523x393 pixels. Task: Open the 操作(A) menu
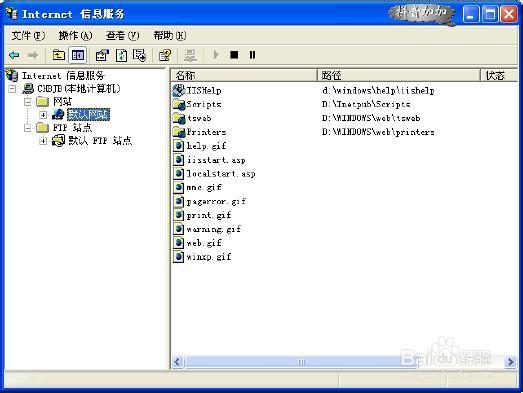[x=75, y=35]
